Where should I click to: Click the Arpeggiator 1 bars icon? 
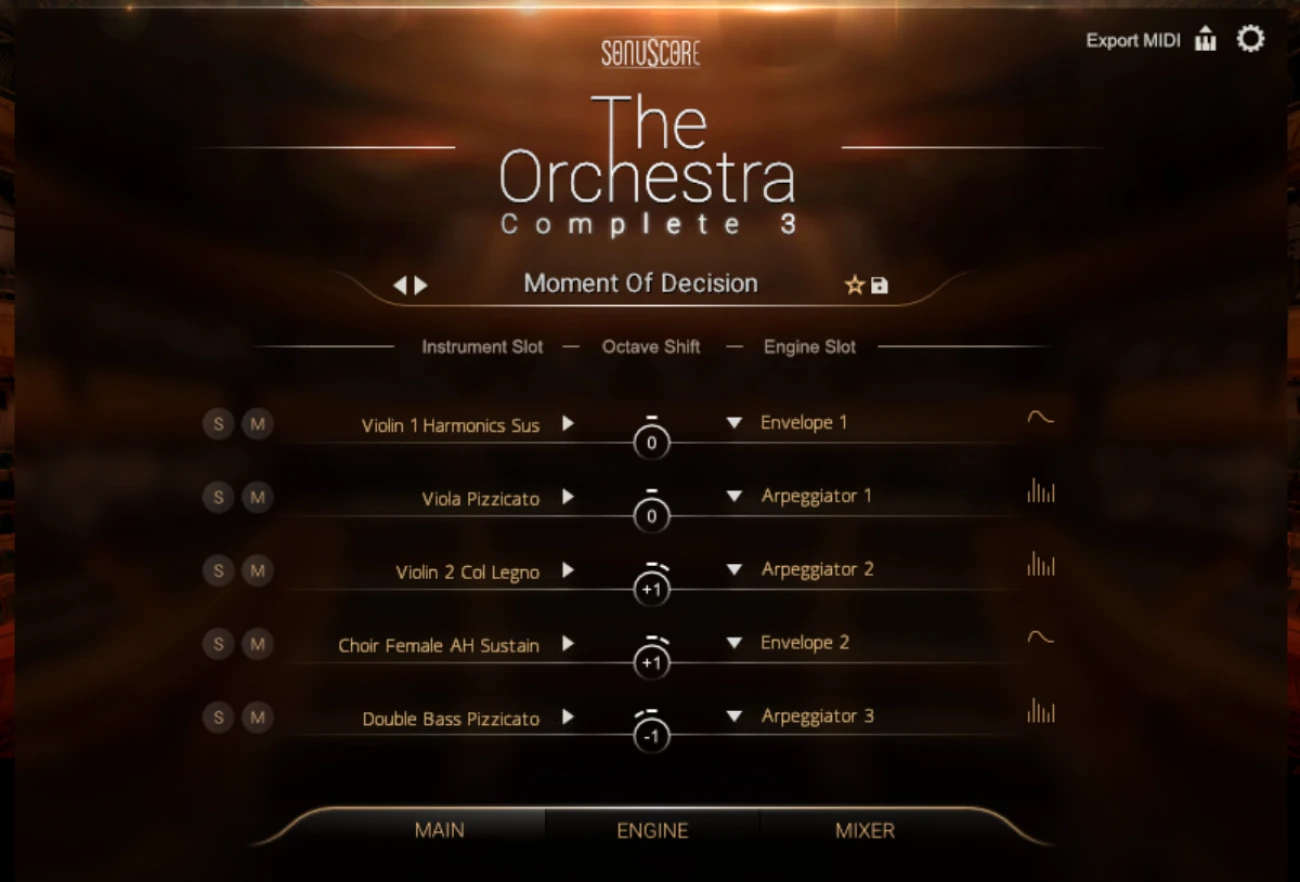point(1040,491)
